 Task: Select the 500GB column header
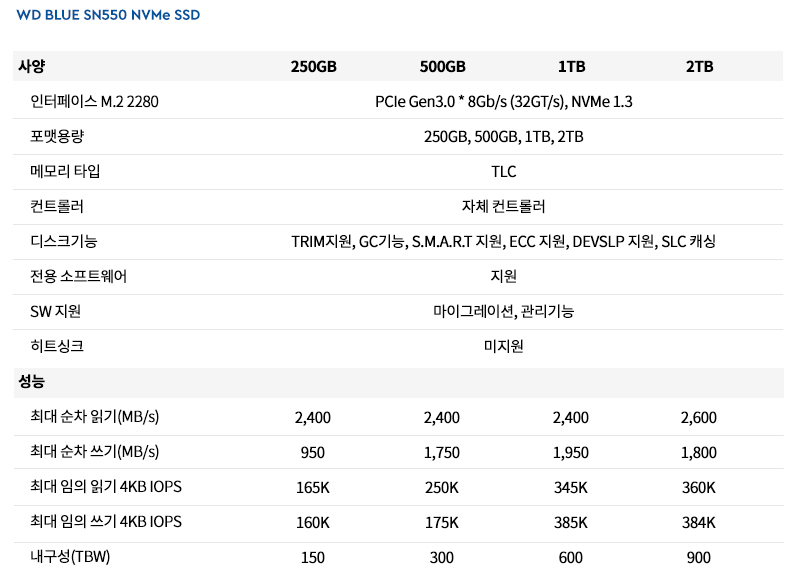pyautogui.click(x=442, y=67)
